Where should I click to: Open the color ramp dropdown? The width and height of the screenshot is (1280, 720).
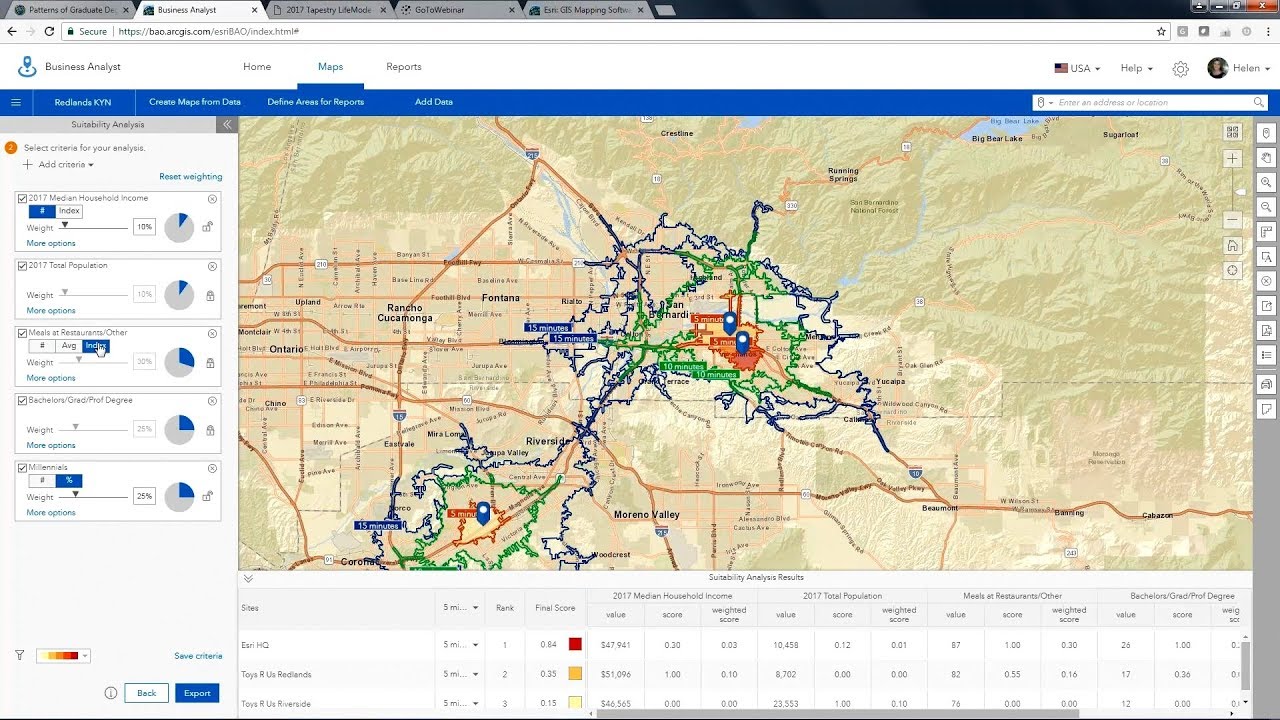tap(63, 656)
